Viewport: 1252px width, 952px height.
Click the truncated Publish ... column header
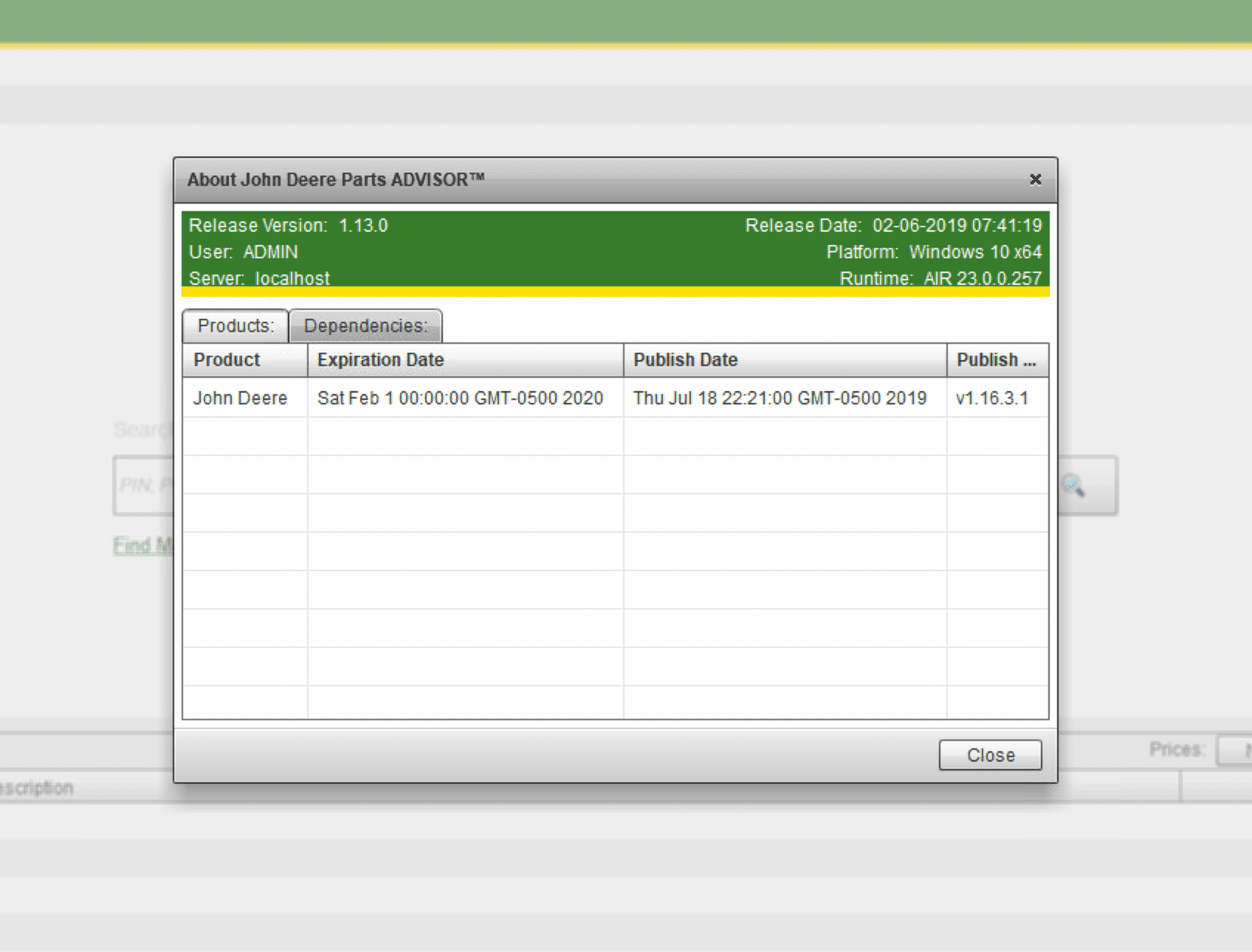[997, 360]
